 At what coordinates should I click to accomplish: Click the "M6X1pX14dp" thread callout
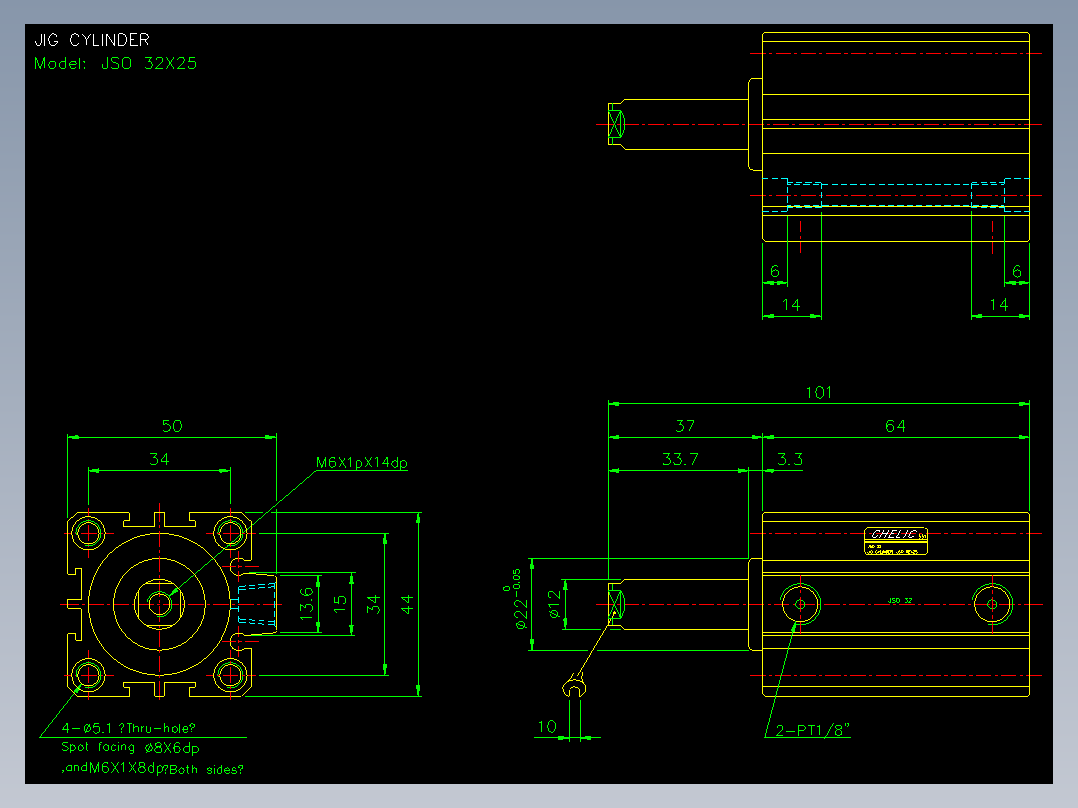coord(362,462)
